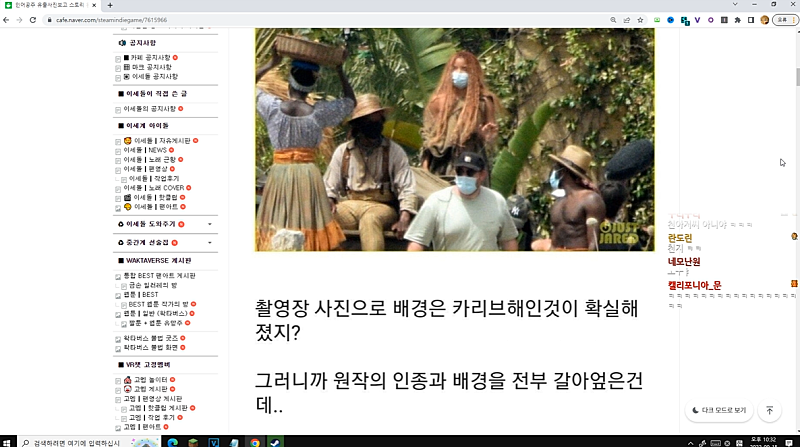Open the 왁타버스 불법 굿즈 board
The image size is (800, 447).
click(151, 338)
